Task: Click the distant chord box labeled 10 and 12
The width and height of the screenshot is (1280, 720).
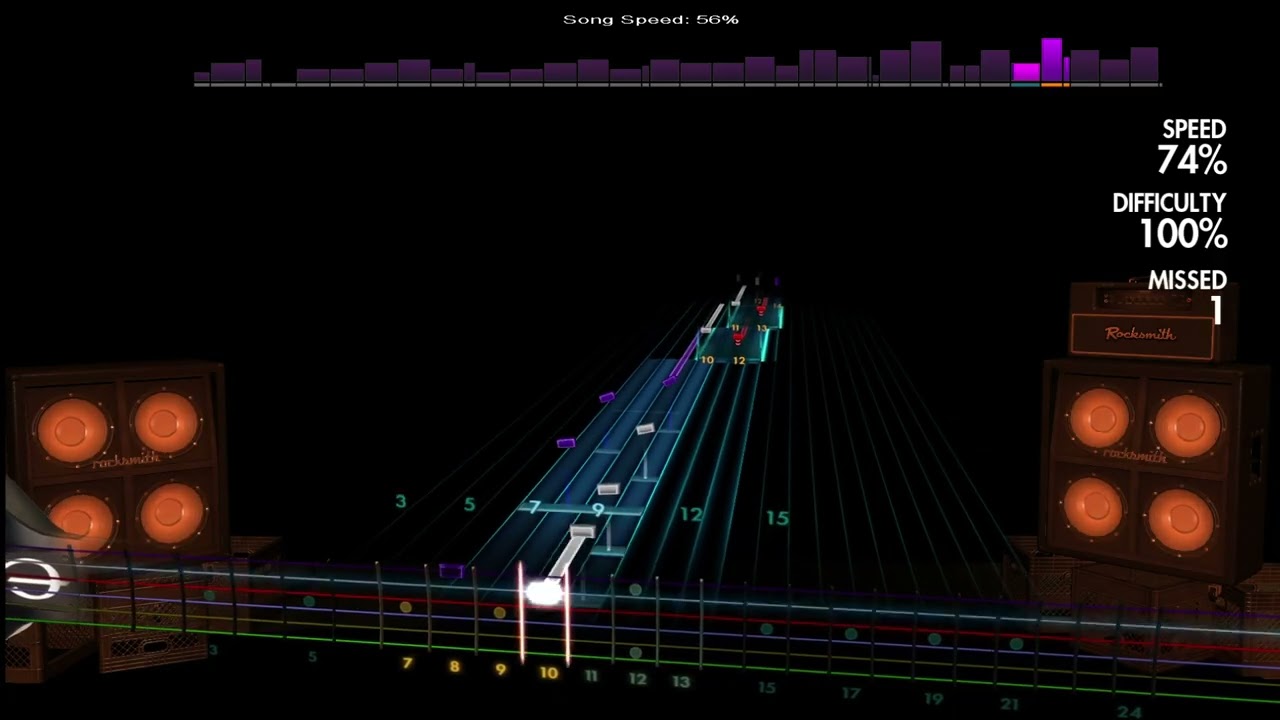Action: point(731,347)
